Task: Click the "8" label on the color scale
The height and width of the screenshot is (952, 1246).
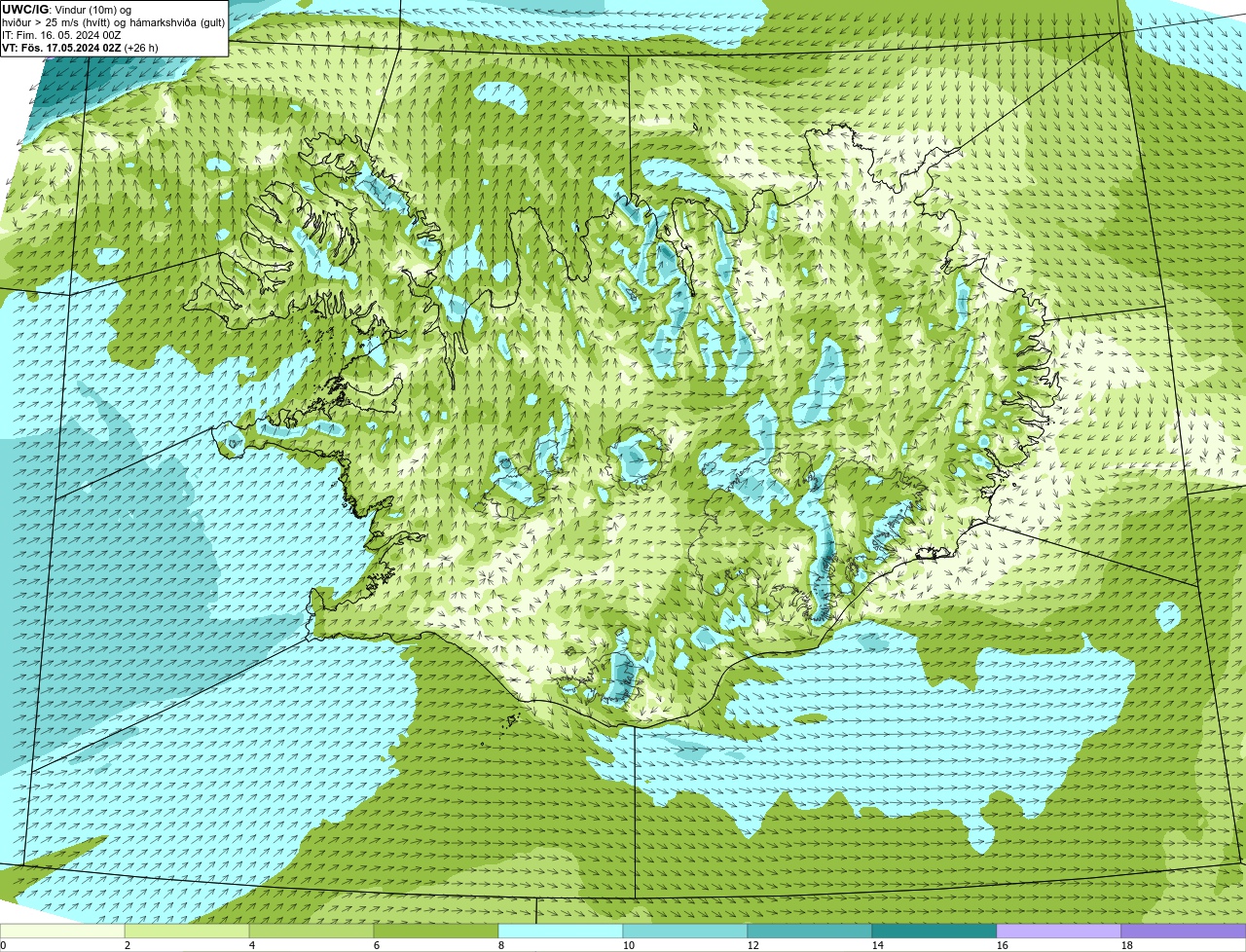Action: (x=501, y=945)
